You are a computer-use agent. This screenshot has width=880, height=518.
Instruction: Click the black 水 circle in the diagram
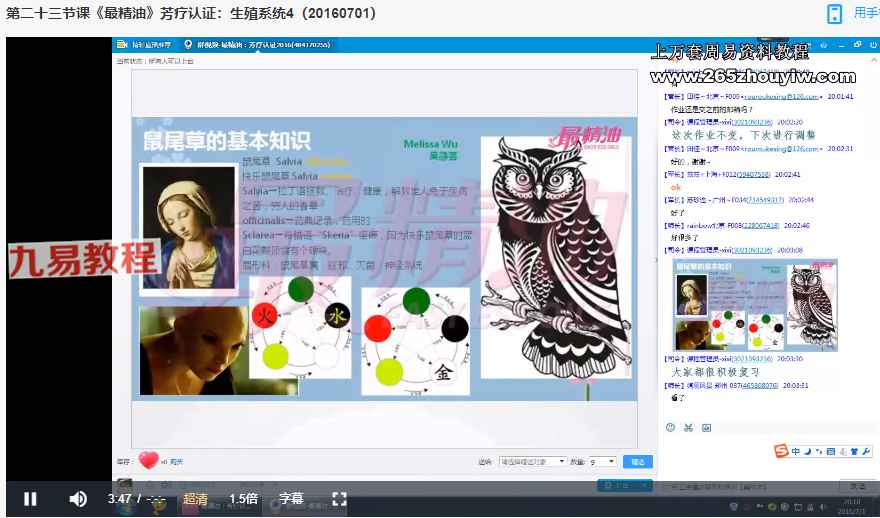[x=337, y=315]
